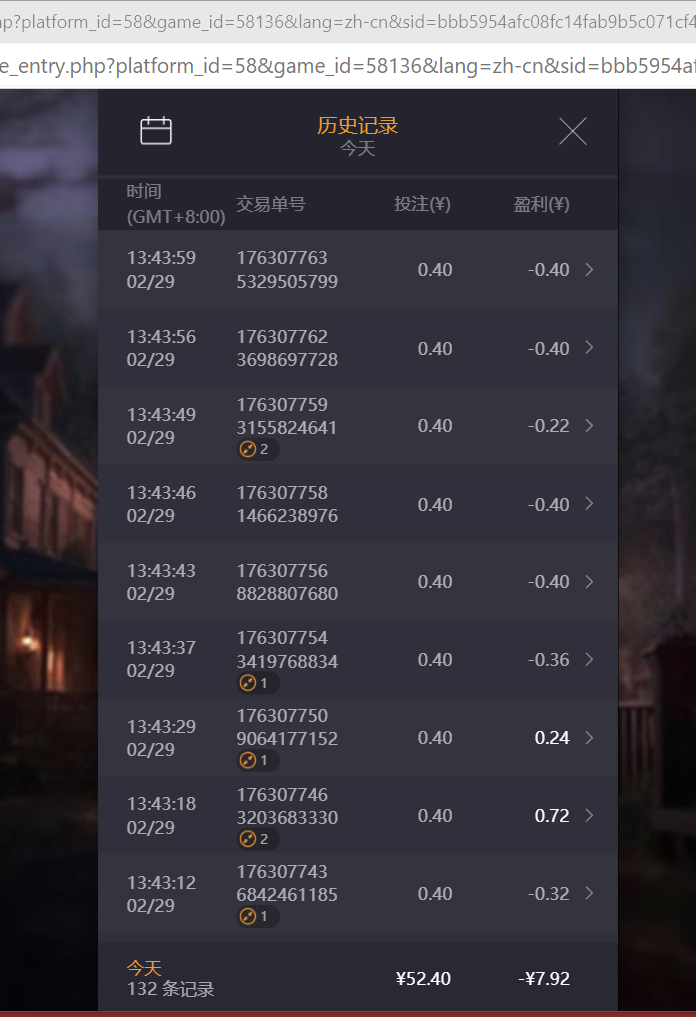Click the 今天 date subtitle in header
Viewport: 696px width, 1017px height.
(x=358, y=149)
